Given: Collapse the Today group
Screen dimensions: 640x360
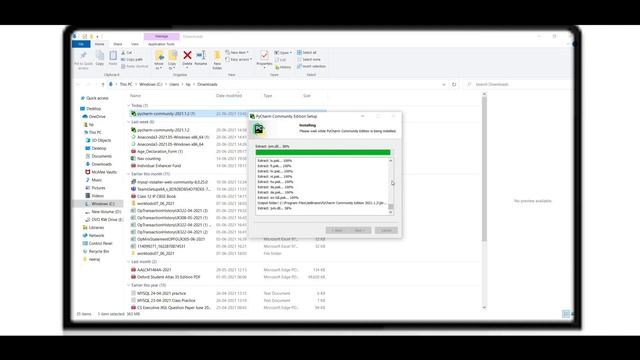Looking at the screenshot, I should (128, 106).
